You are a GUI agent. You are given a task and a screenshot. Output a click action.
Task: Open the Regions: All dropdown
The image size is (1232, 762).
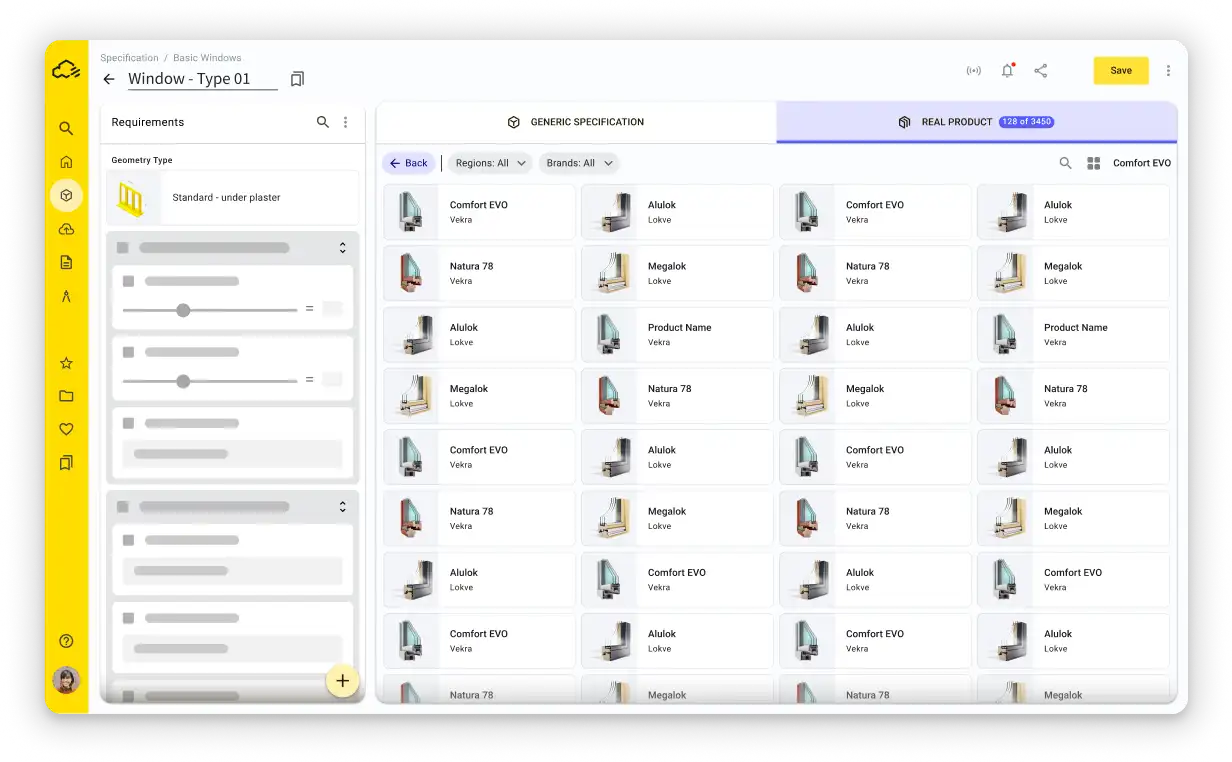click(491, 163)
